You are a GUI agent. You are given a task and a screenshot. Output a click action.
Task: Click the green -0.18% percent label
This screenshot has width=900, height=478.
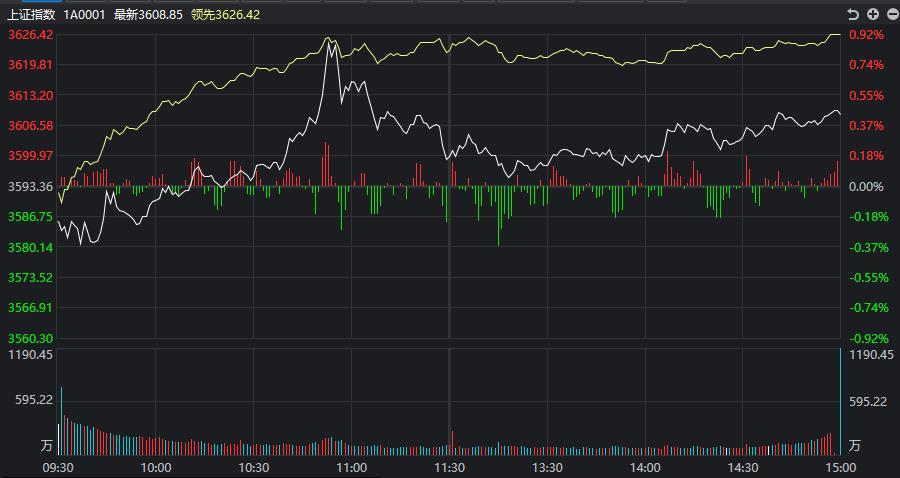(867, 216)
